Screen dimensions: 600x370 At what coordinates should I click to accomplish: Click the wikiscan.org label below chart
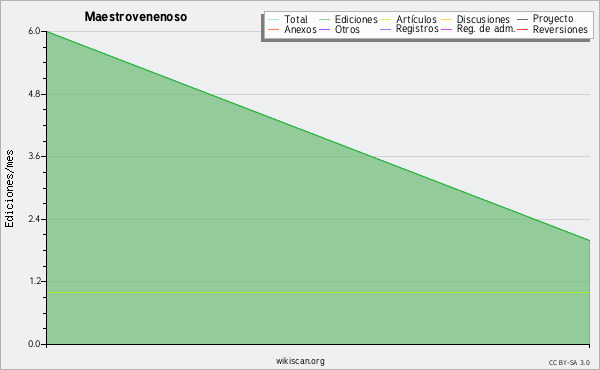pos(300,361)
